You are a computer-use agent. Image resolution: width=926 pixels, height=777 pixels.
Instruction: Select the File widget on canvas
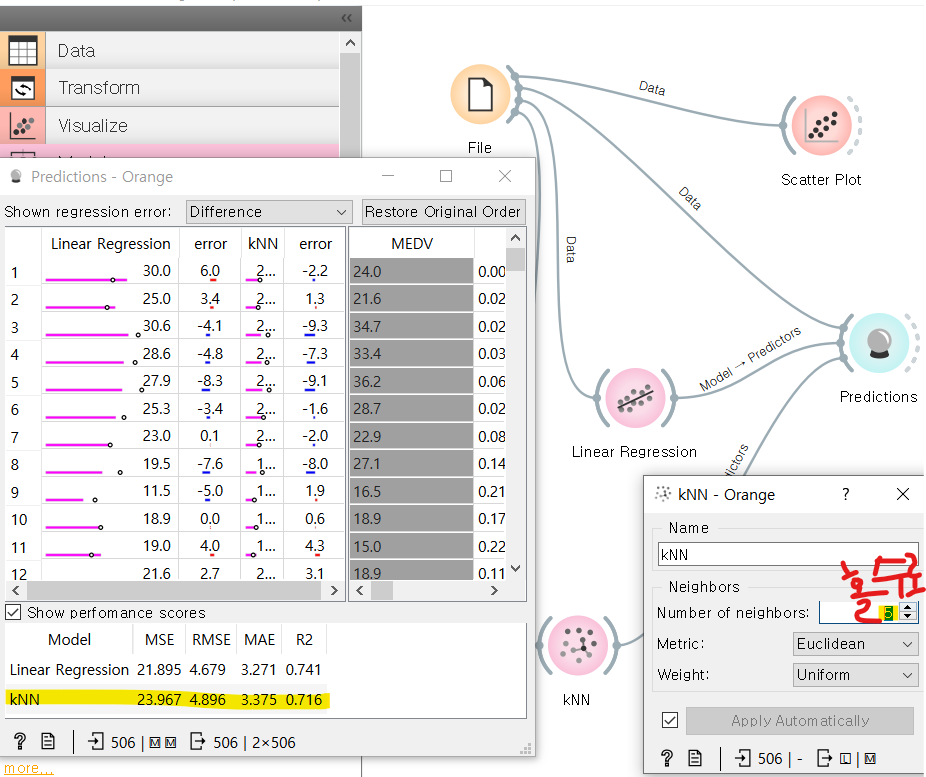(480, 94)
